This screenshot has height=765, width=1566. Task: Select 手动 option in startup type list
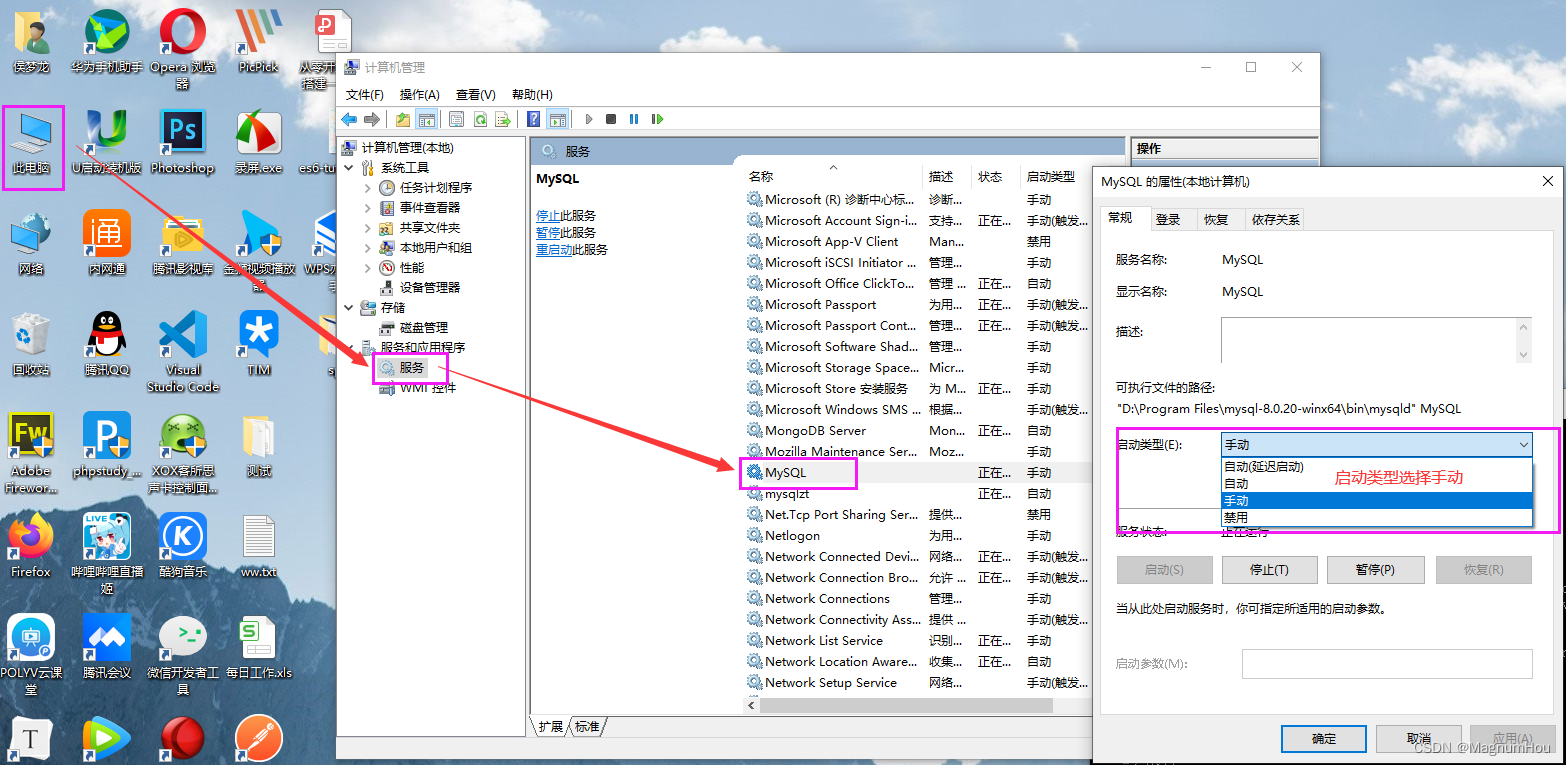click(x=1376, y=501)
